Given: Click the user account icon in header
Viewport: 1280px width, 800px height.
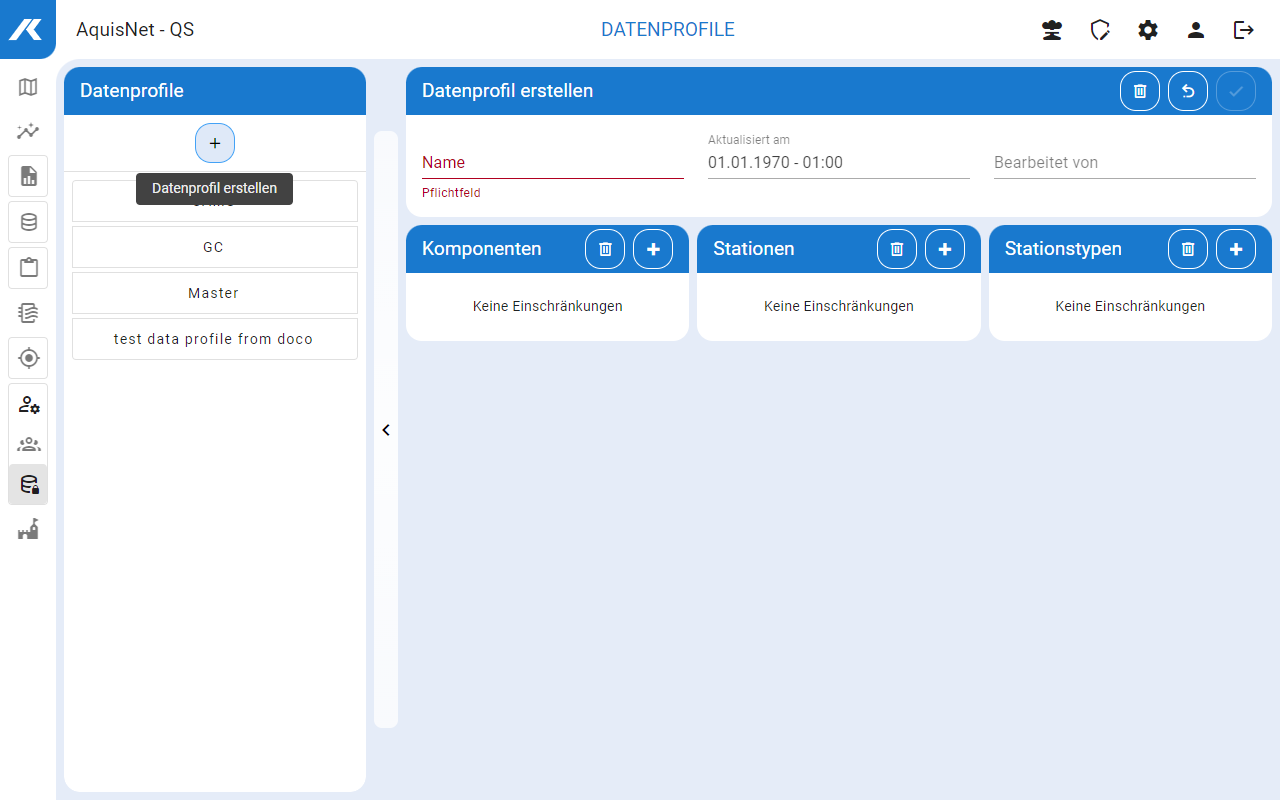Looking at the screenshot, I should tap(1196, 30).
